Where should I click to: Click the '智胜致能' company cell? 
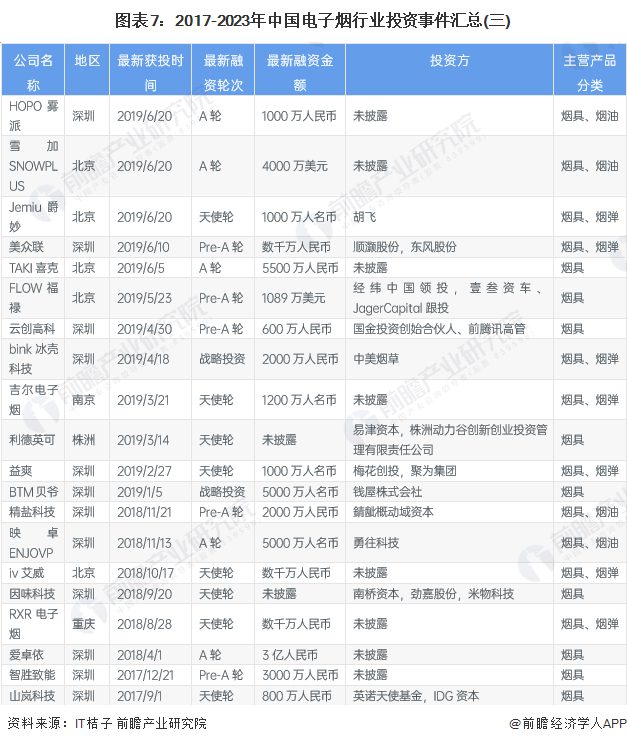coord(32,675)
